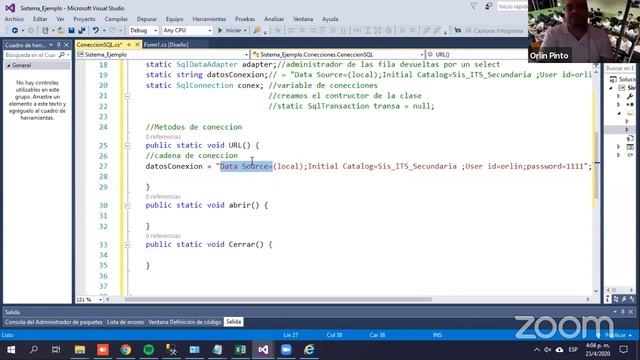The height and width of the screenshot is (360, 640).
Task: Pin the Cuadro de herramientas panel
Action: click(x=59, y=45)
